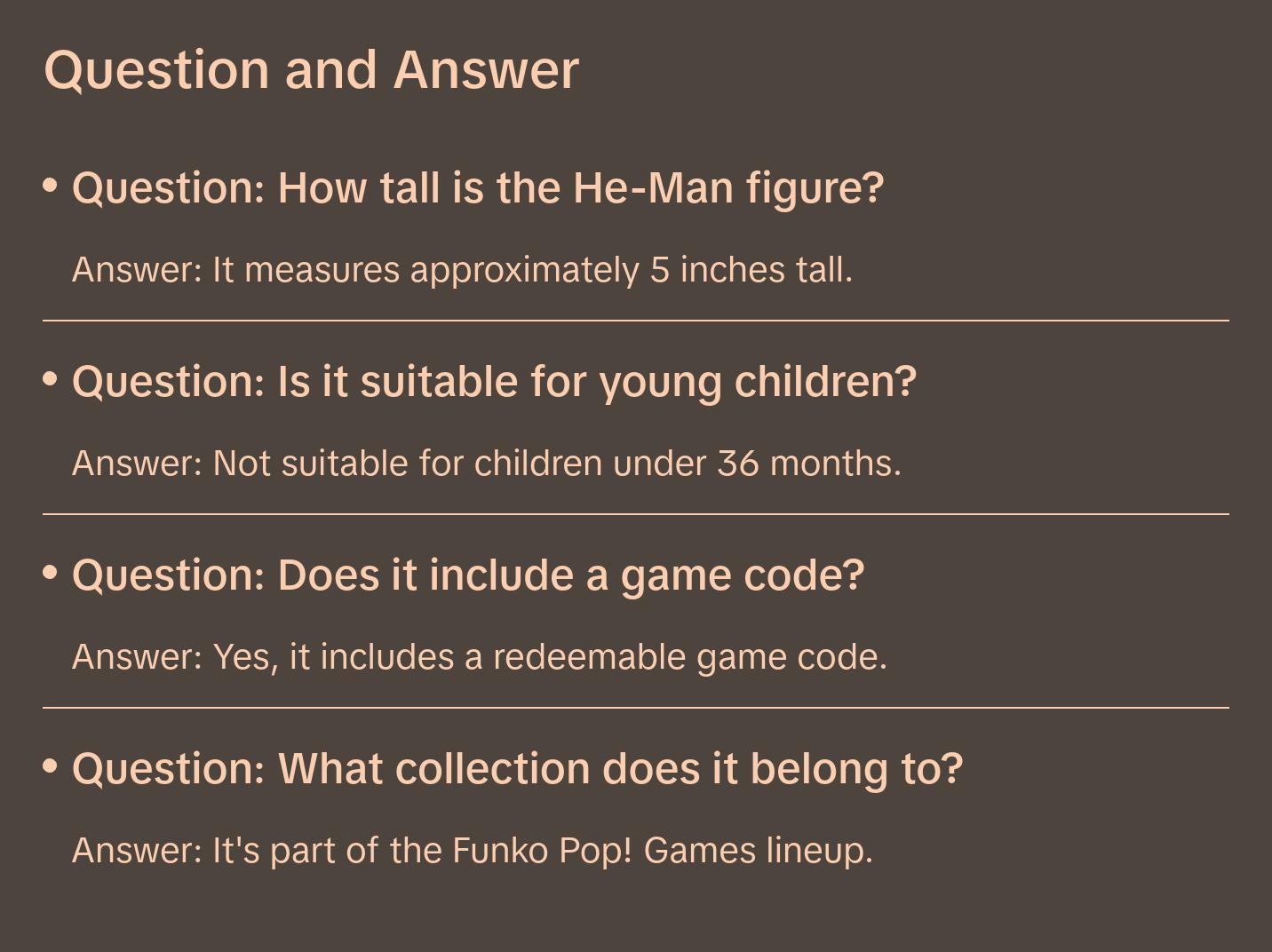This screenshot has height=952, width=1272.
Task: Click the redeemable game code answer
Action: click(479, 657)
